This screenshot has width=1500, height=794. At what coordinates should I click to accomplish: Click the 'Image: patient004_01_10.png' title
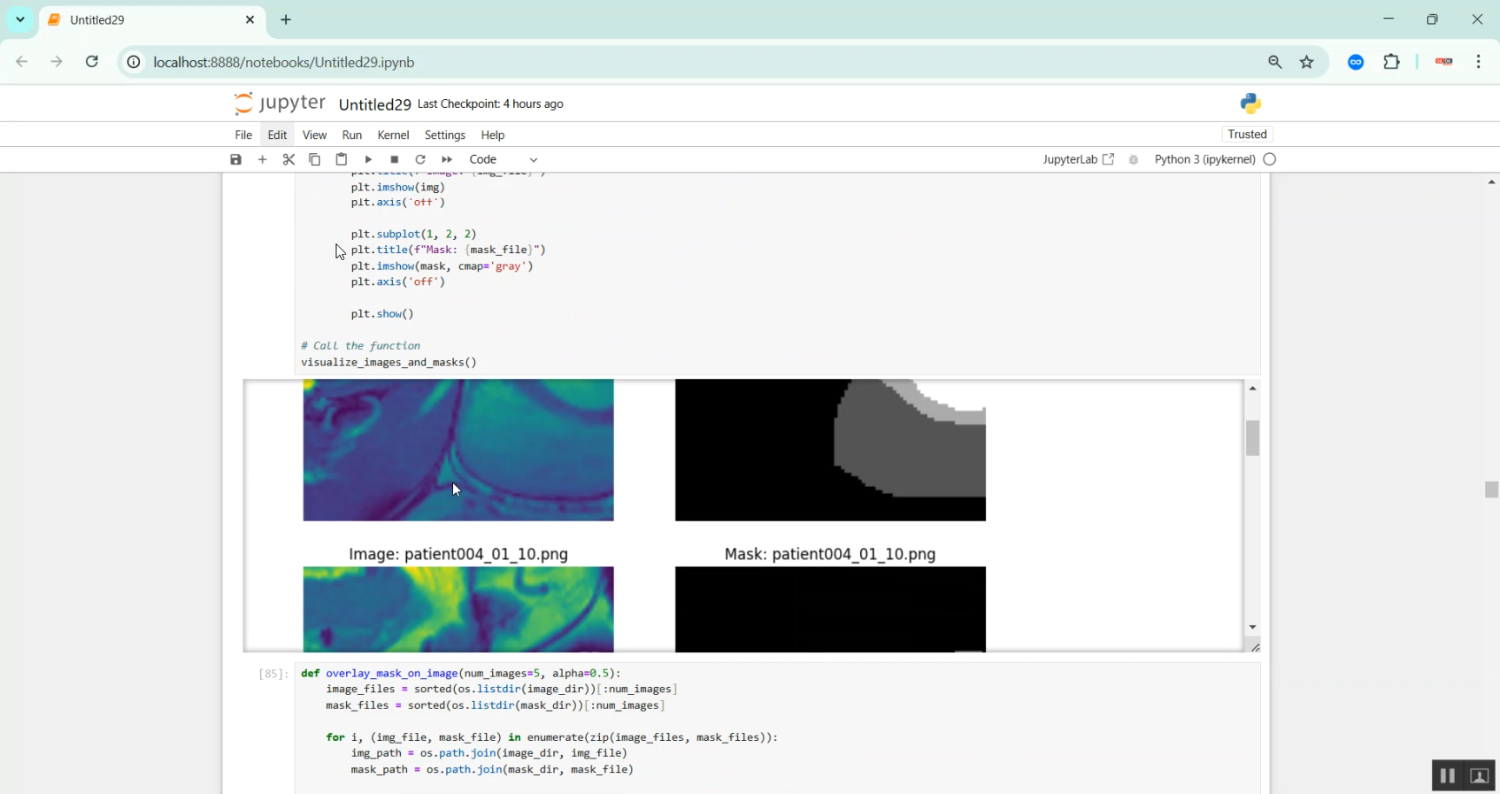458,554
